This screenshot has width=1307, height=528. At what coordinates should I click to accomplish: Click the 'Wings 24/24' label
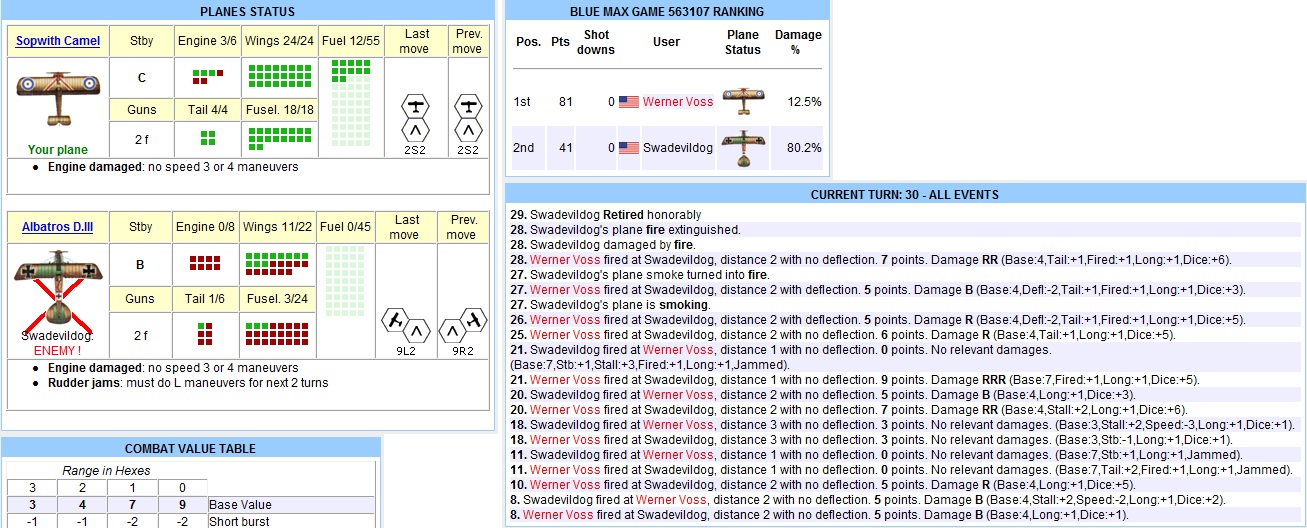(x=279, y=41)
